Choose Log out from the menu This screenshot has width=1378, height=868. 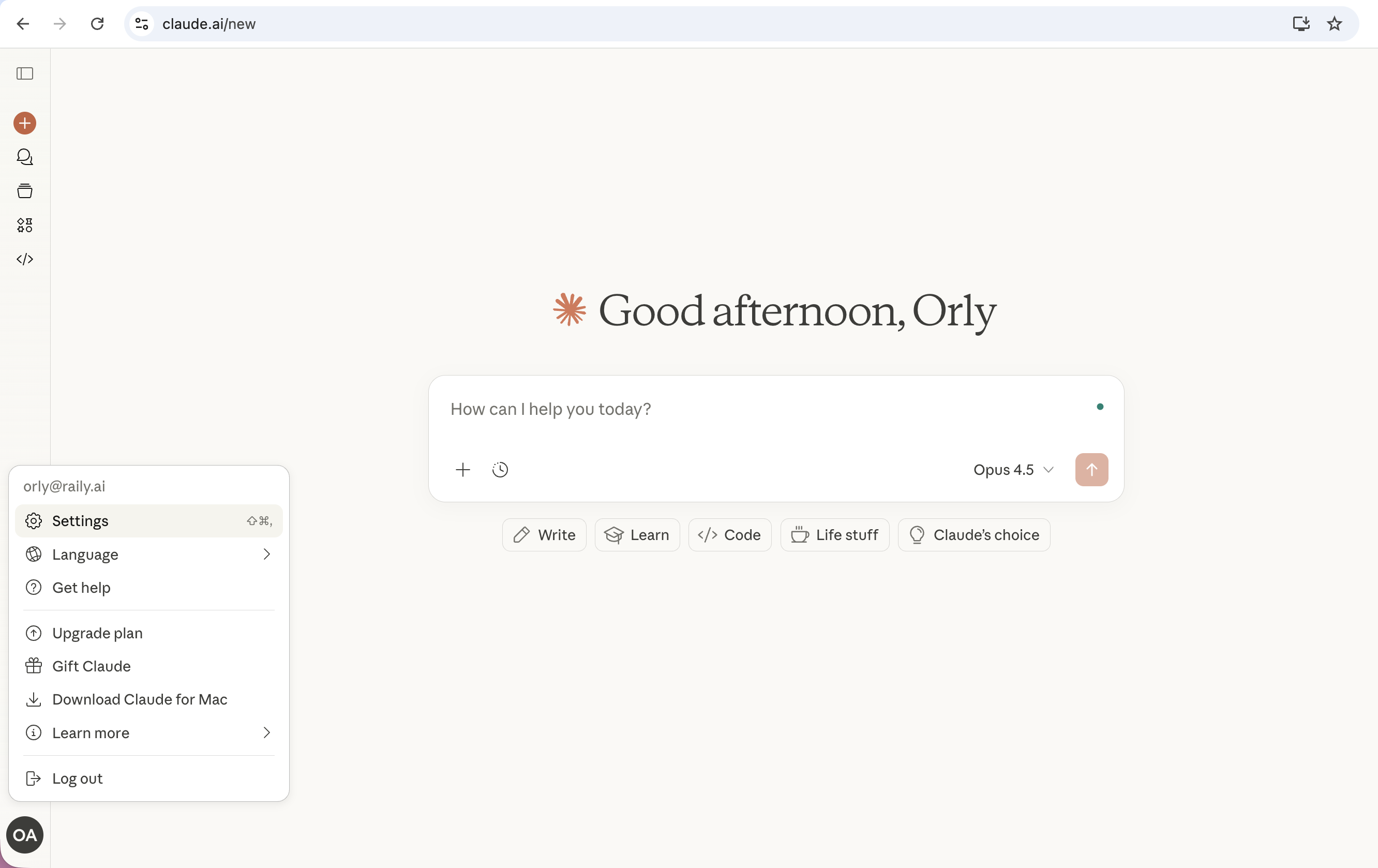[x=77, y=779]
